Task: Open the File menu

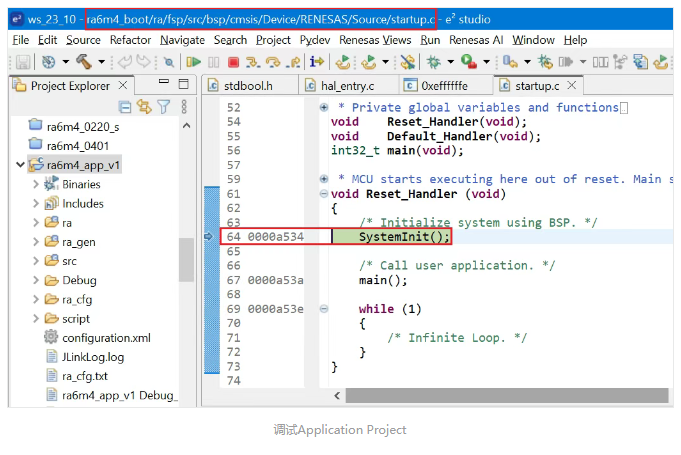Action: click(20, 40)
